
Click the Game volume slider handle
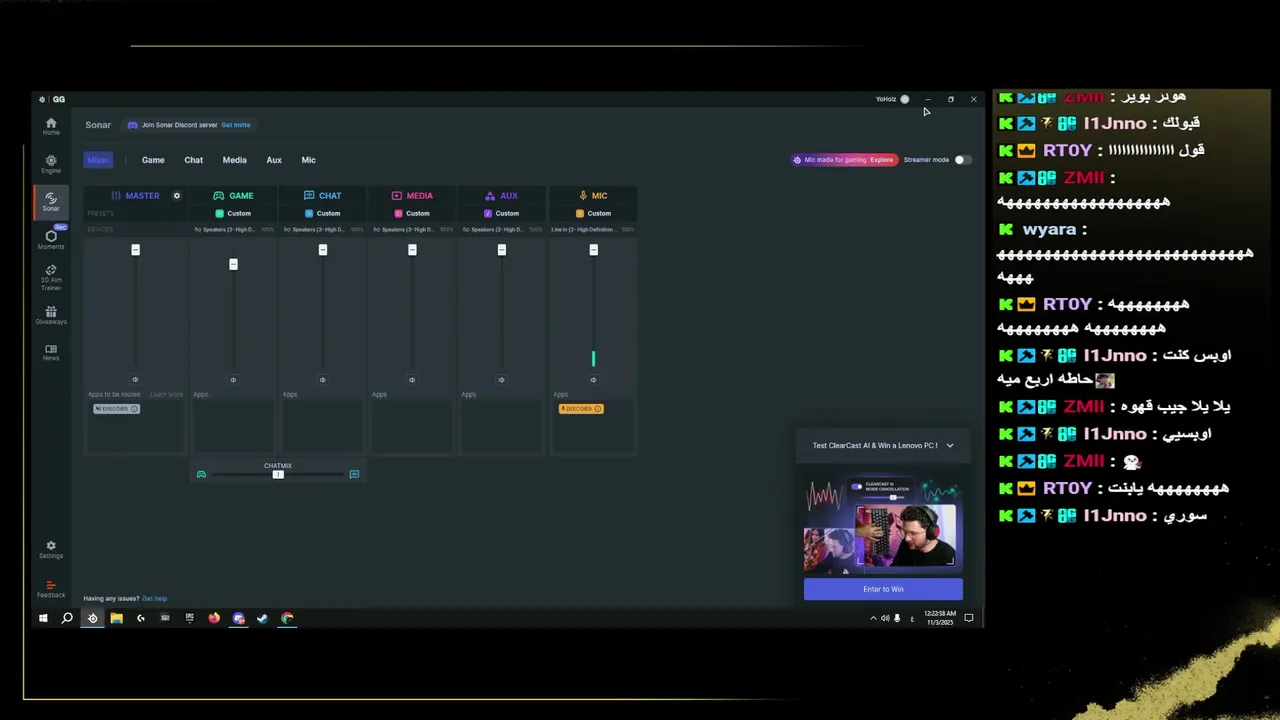(233, 264)
